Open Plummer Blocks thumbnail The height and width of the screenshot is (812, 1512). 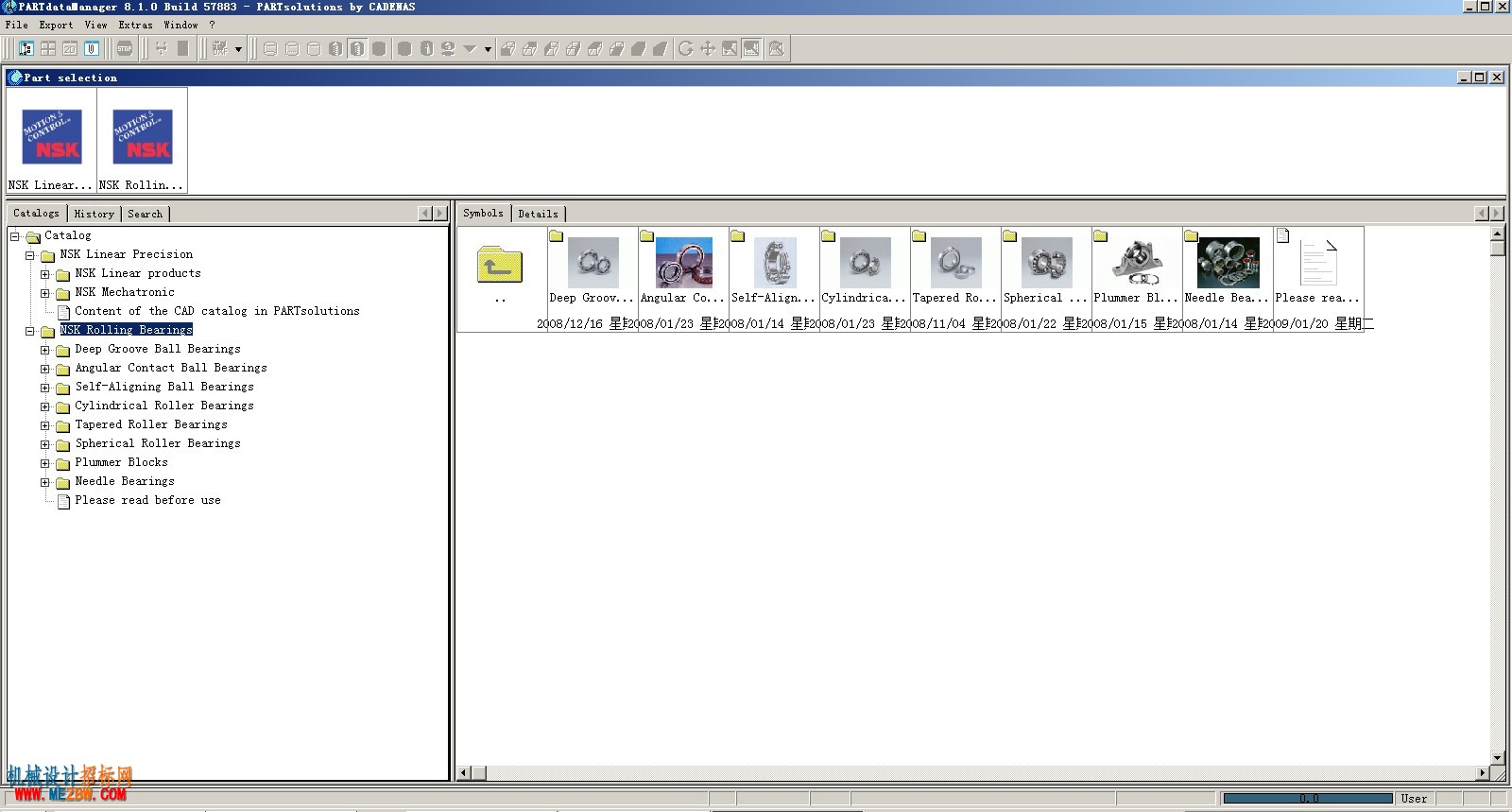[1137, 263]
